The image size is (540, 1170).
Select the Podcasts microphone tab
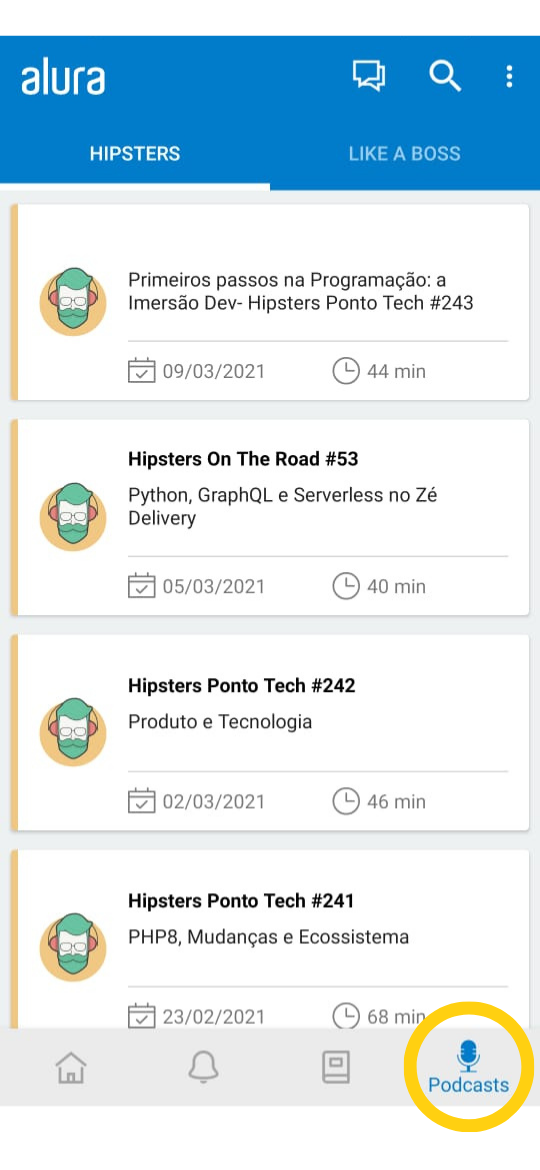point(468,1068)
